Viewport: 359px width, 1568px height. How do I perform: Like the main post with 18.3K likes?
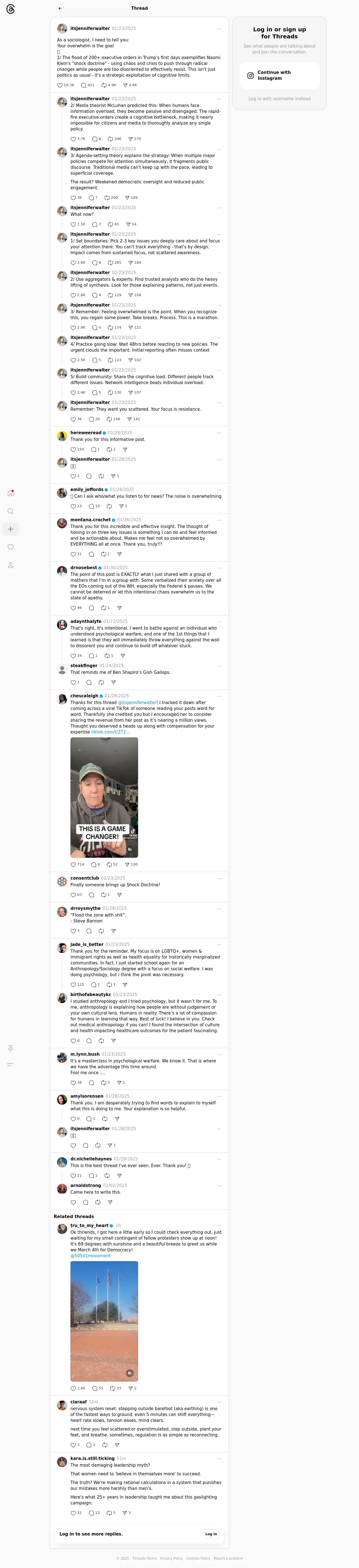tap(60, 85)
